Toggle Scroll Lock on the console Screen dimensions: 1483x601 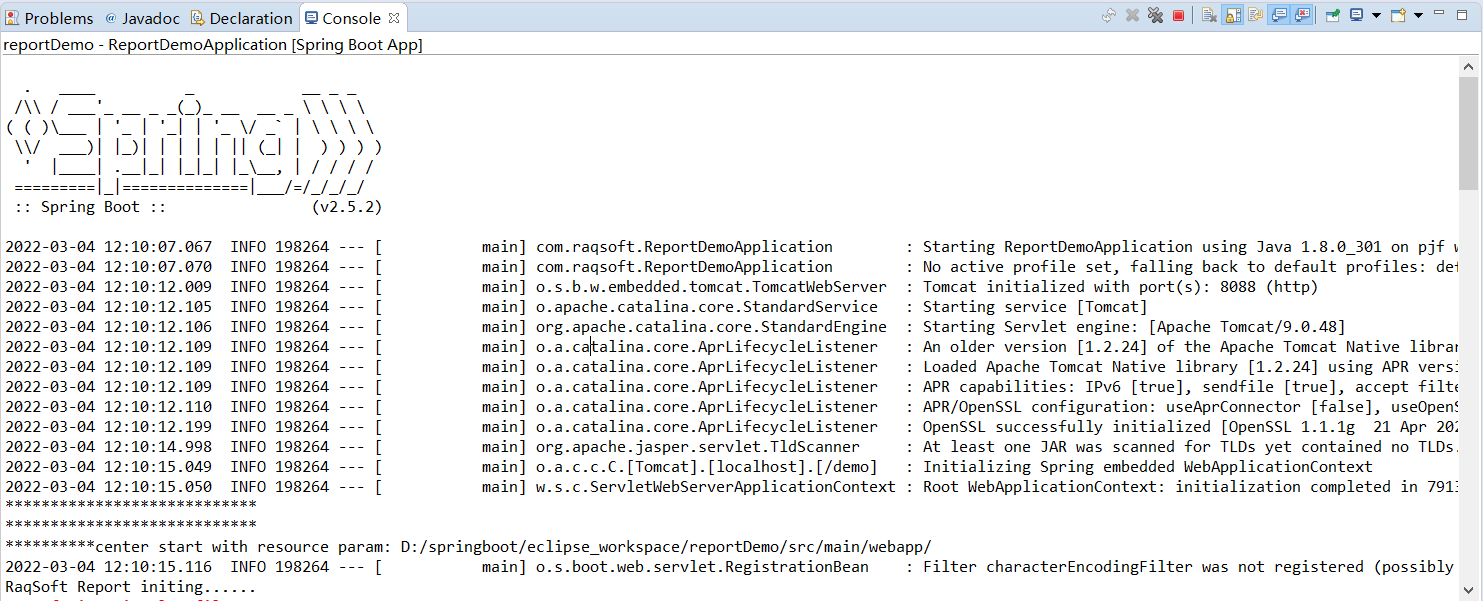[x=1232, y=15]
